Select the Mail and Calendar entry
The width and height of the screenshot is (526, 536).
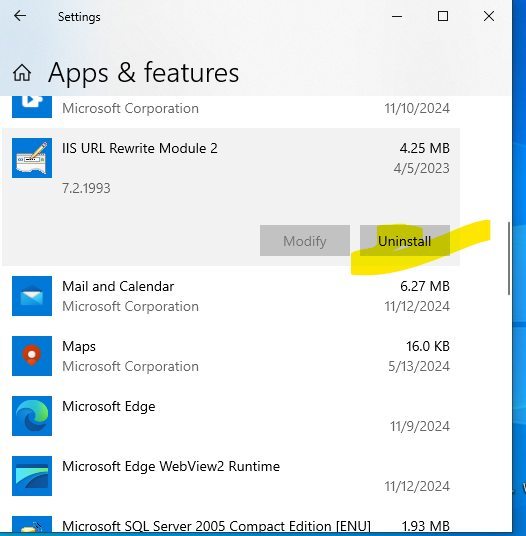click(231, 296)
